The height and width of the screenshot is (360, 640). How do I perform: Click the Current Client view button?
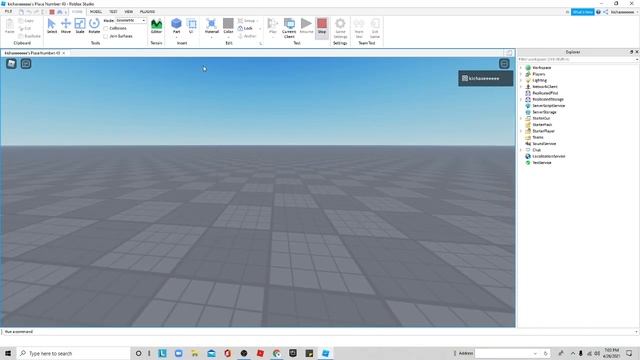click(x=289, y=28)
